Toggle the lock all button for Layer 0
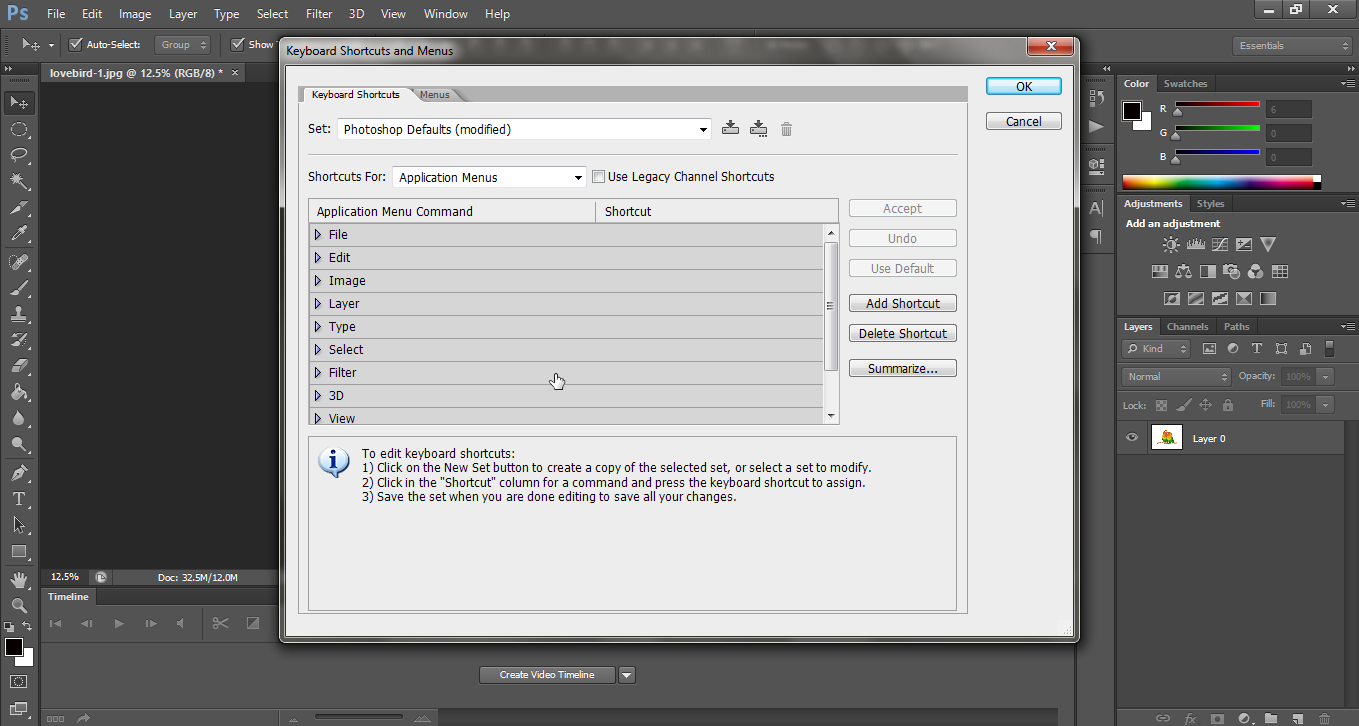The image size is (1359, 726). (1228, 405)
